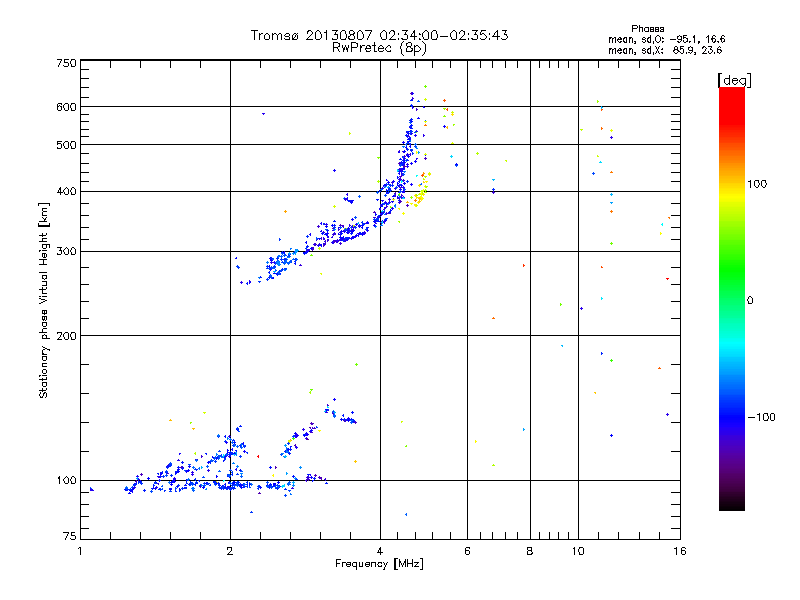Click the colorbar tick label '100'
Screen dimensions: 800x600
[757, 184]
